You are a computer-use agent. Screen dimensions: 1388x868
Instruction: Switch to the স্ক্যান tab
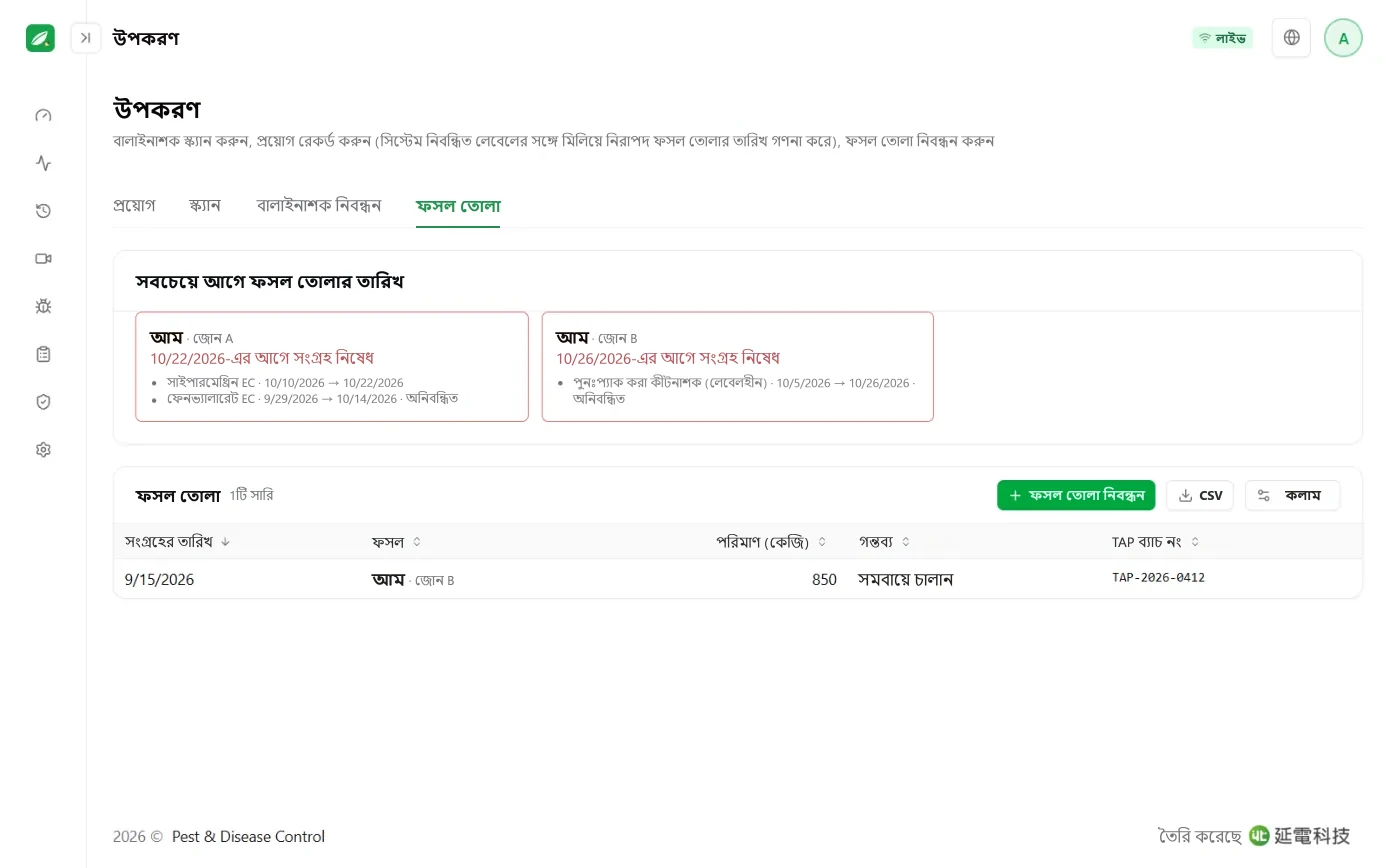(x=205, y=206)
